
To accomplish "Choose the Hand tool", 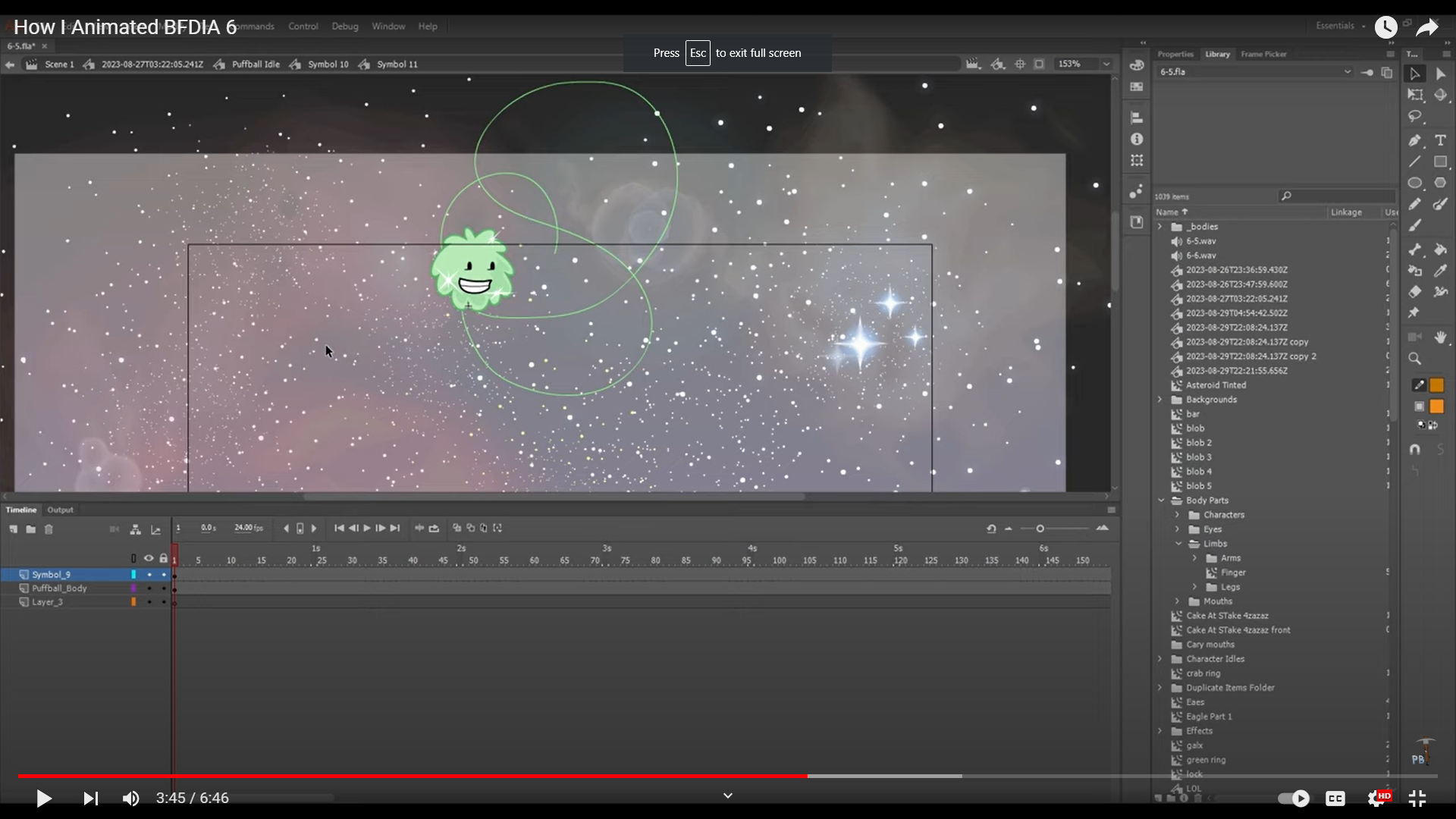I will [x=1440, y=337].
